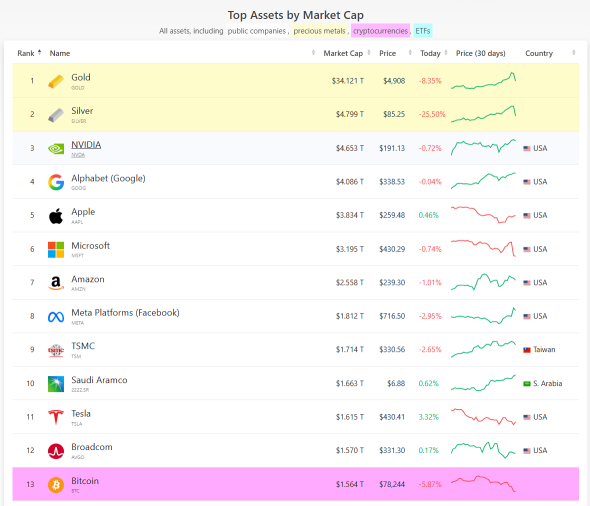
Task: Toggle the cryptocurrencies filter tag
Action: pos(380,31)
